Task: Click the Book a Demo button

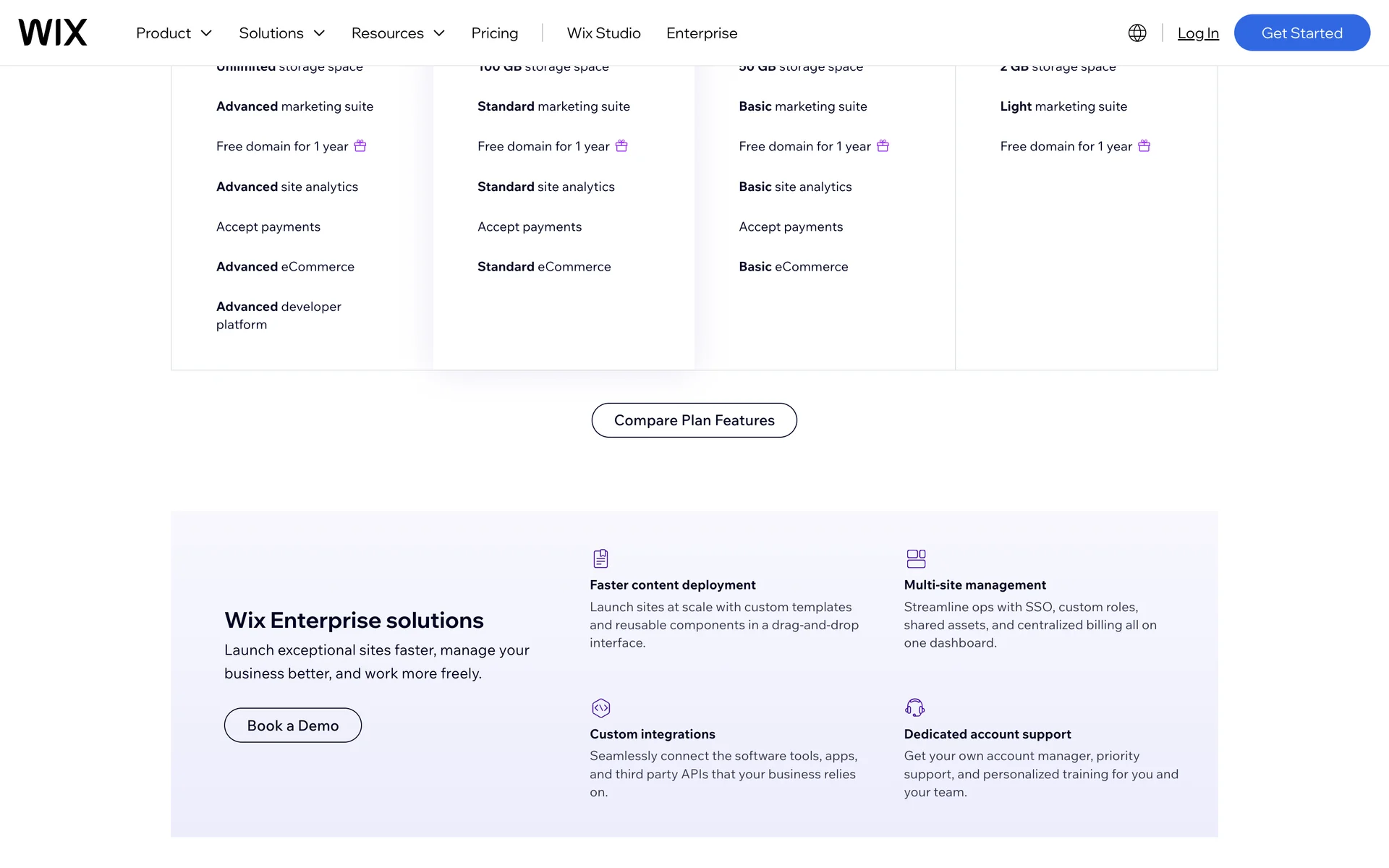Action: 293,726
